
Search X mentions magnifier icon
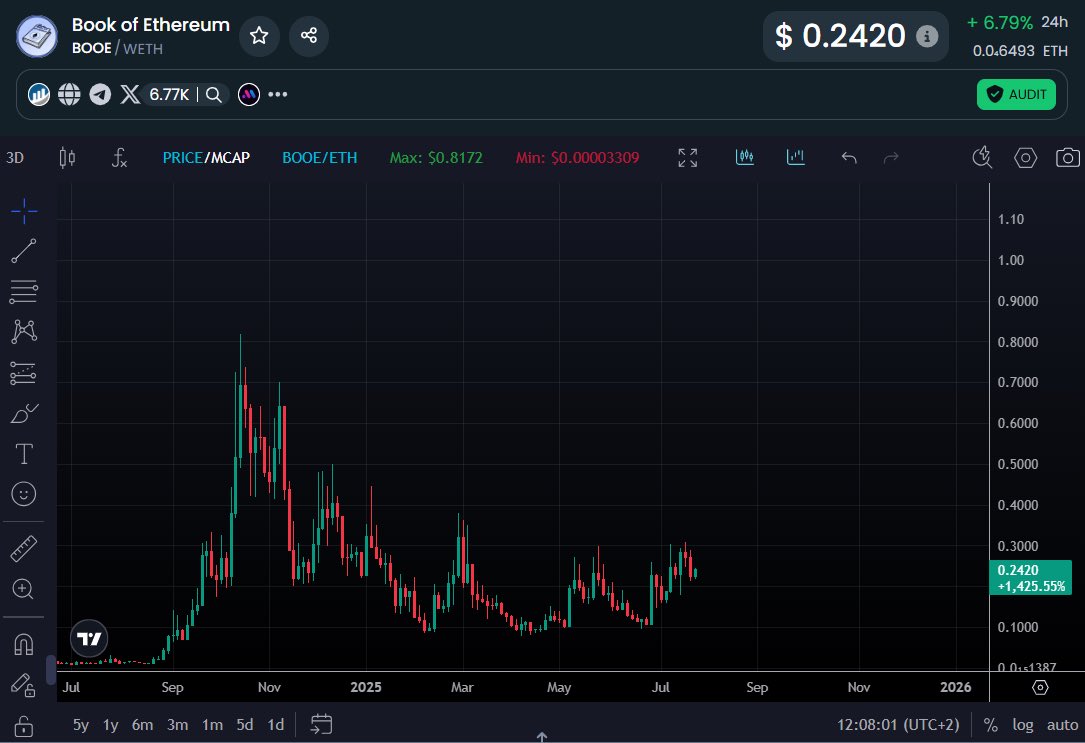click(x=214, y=94)
